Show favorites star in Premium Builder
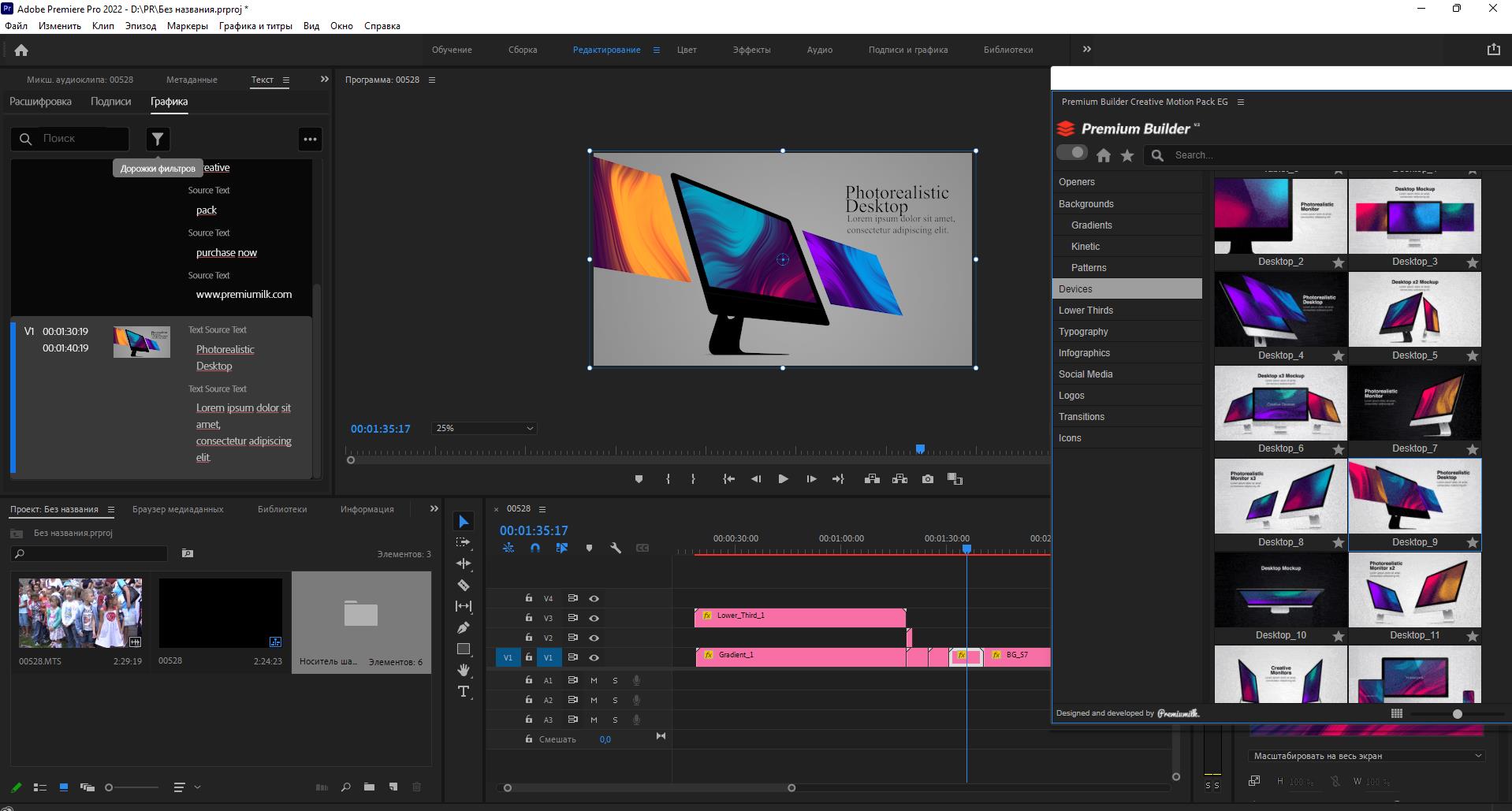 point(1127,155)
